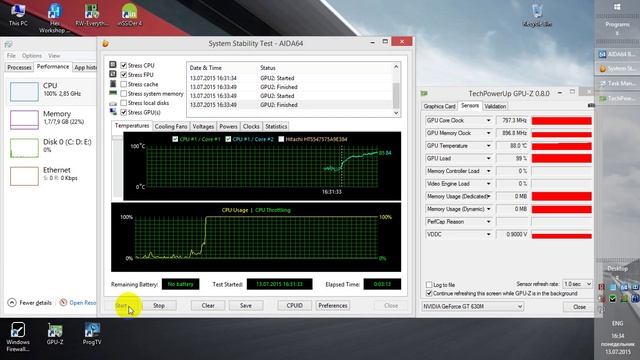
Task: Open the Windows Start button
Action: pyautogui.click(x=617, y=7)
